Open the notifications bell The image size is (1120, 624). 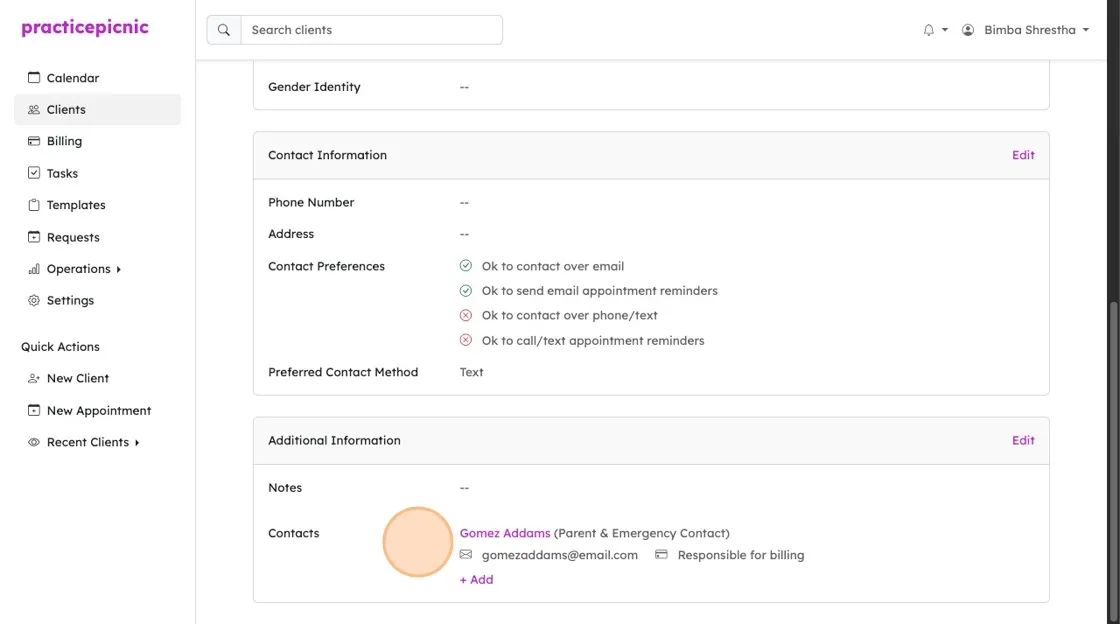[x=929, y=30]
